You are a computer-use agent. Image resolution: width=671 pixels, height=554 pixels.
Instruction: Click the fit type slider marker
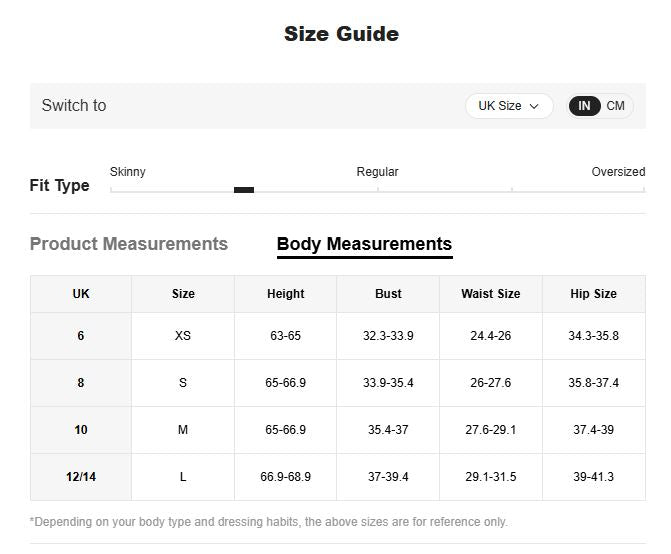pyautogui.click(x=244, y=190)
